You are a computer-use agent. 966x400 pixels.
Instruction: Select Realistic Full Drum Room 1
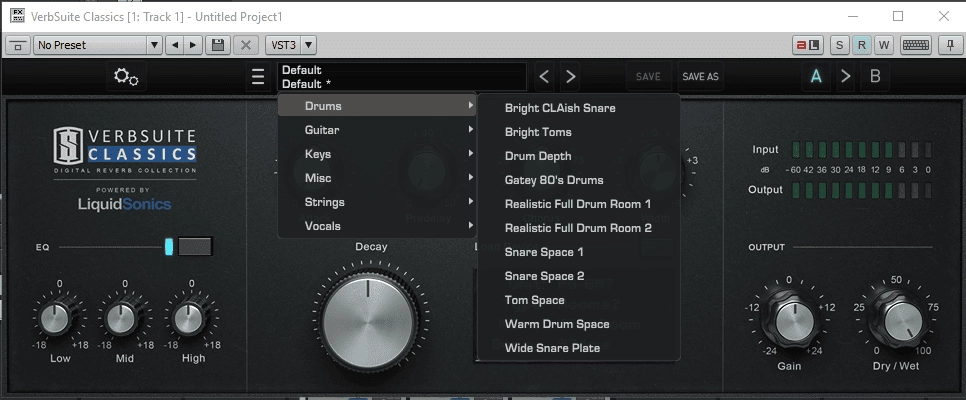(x=578, y=204)
